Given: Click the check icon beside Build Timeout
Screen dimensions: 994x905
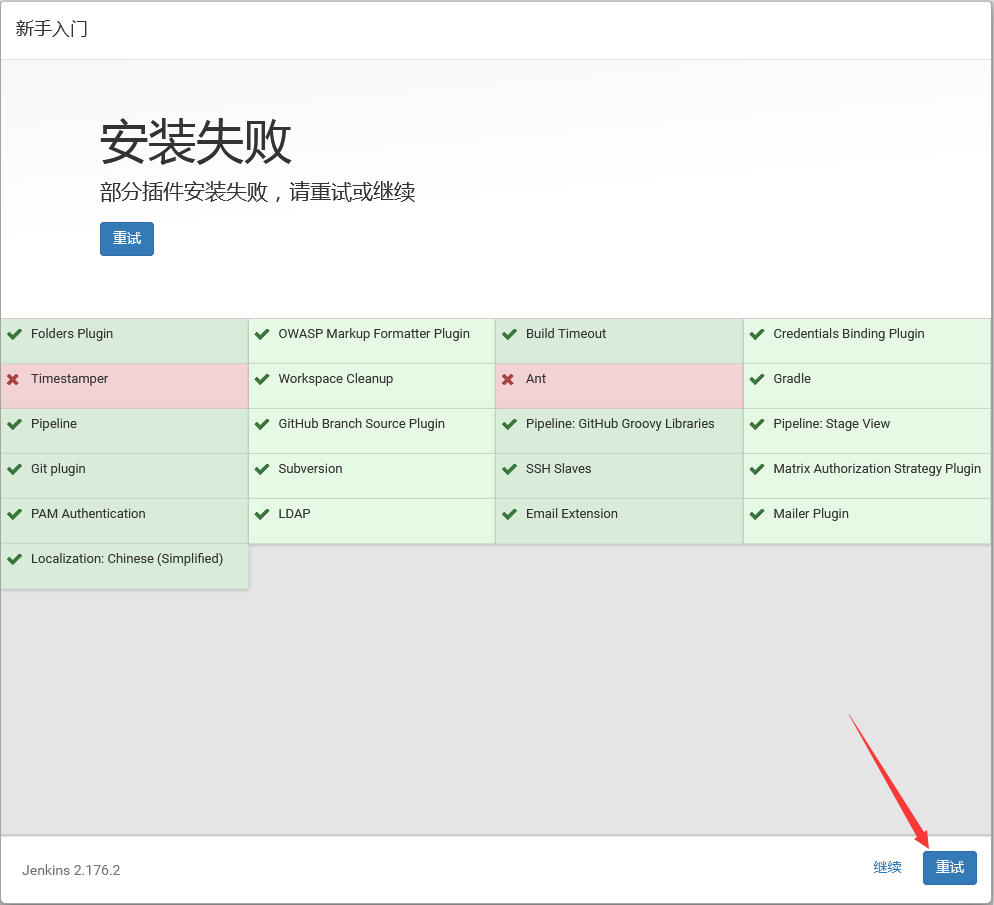Looking at the screenshot, I should pos(510,334).
